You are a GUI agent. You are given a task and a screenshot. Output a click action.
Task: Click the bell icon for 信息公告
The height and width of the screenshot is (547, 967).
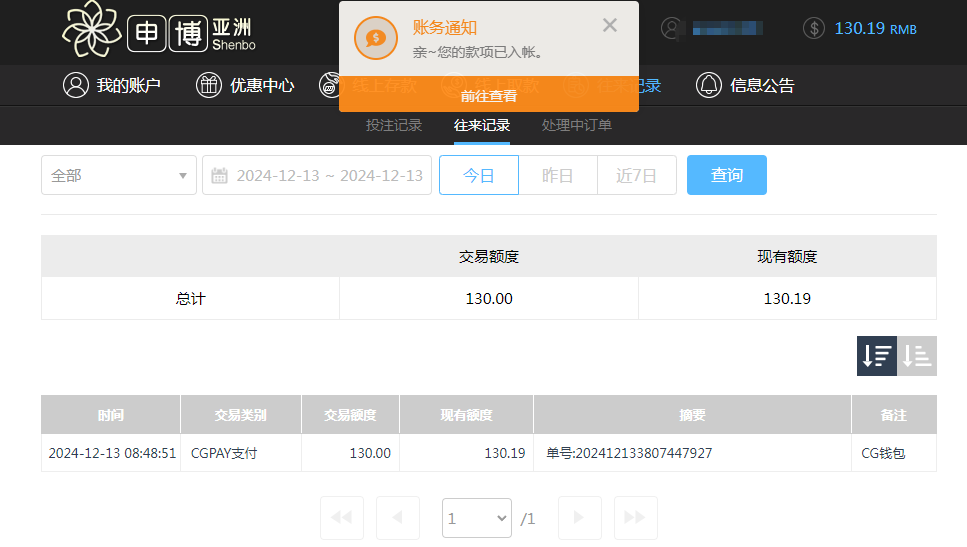tap(708, 86)
